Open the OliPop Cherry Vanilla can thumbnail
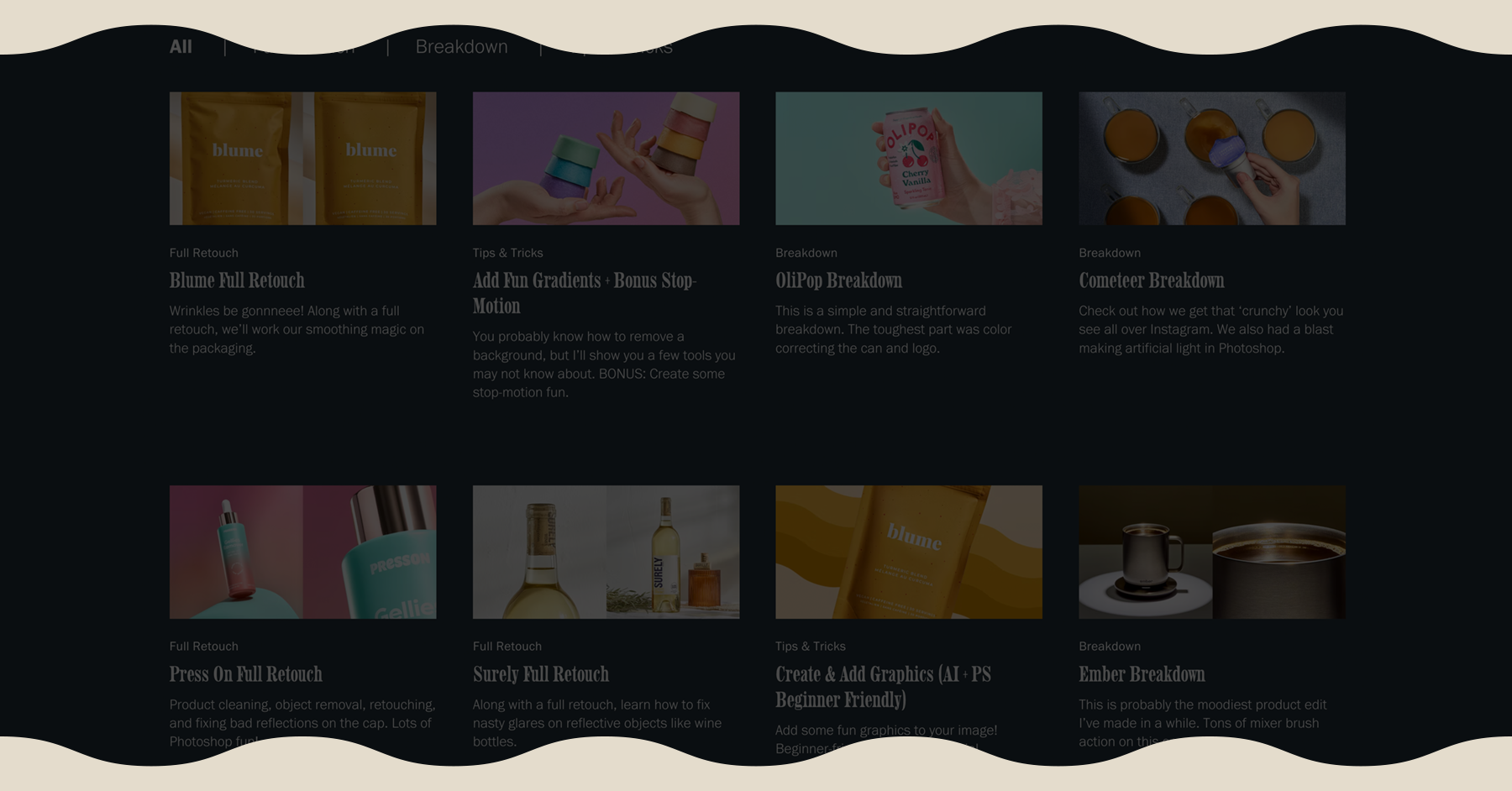Screen dimensions: 1512x791 pos(909,159)
